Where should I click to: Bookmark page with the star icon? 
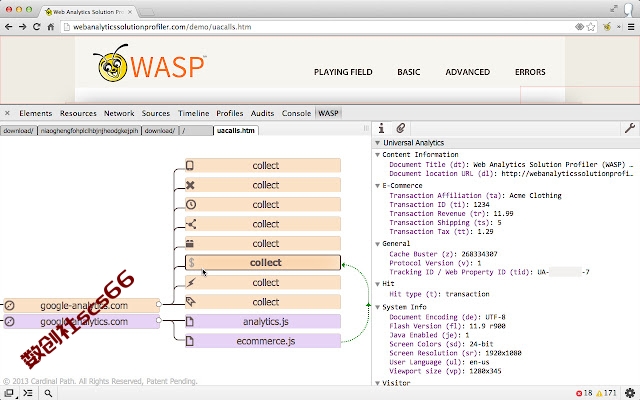(591, 27)
